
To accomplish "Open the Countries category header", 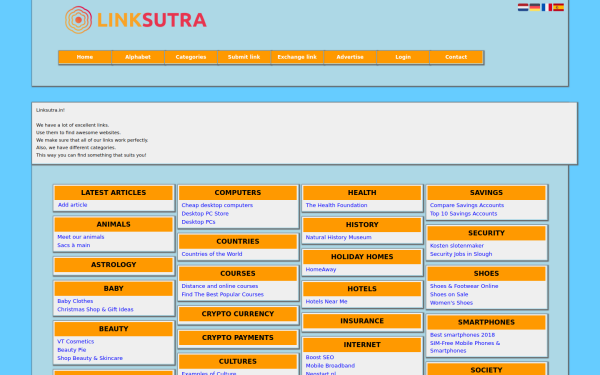I will [x=238, y=241].
